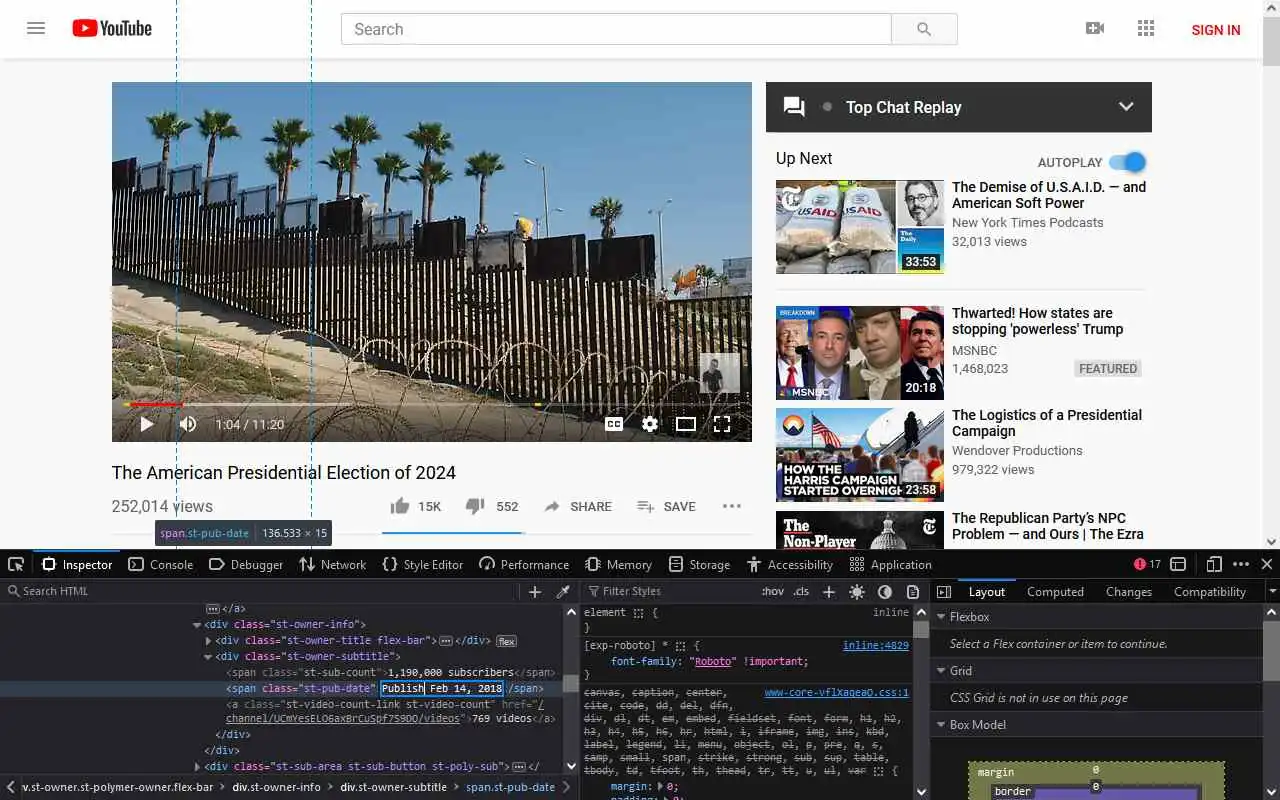The height and width of the screenshot is (800, 1280).
Task: Focus the Search HTML field
Action: [262, 591]
